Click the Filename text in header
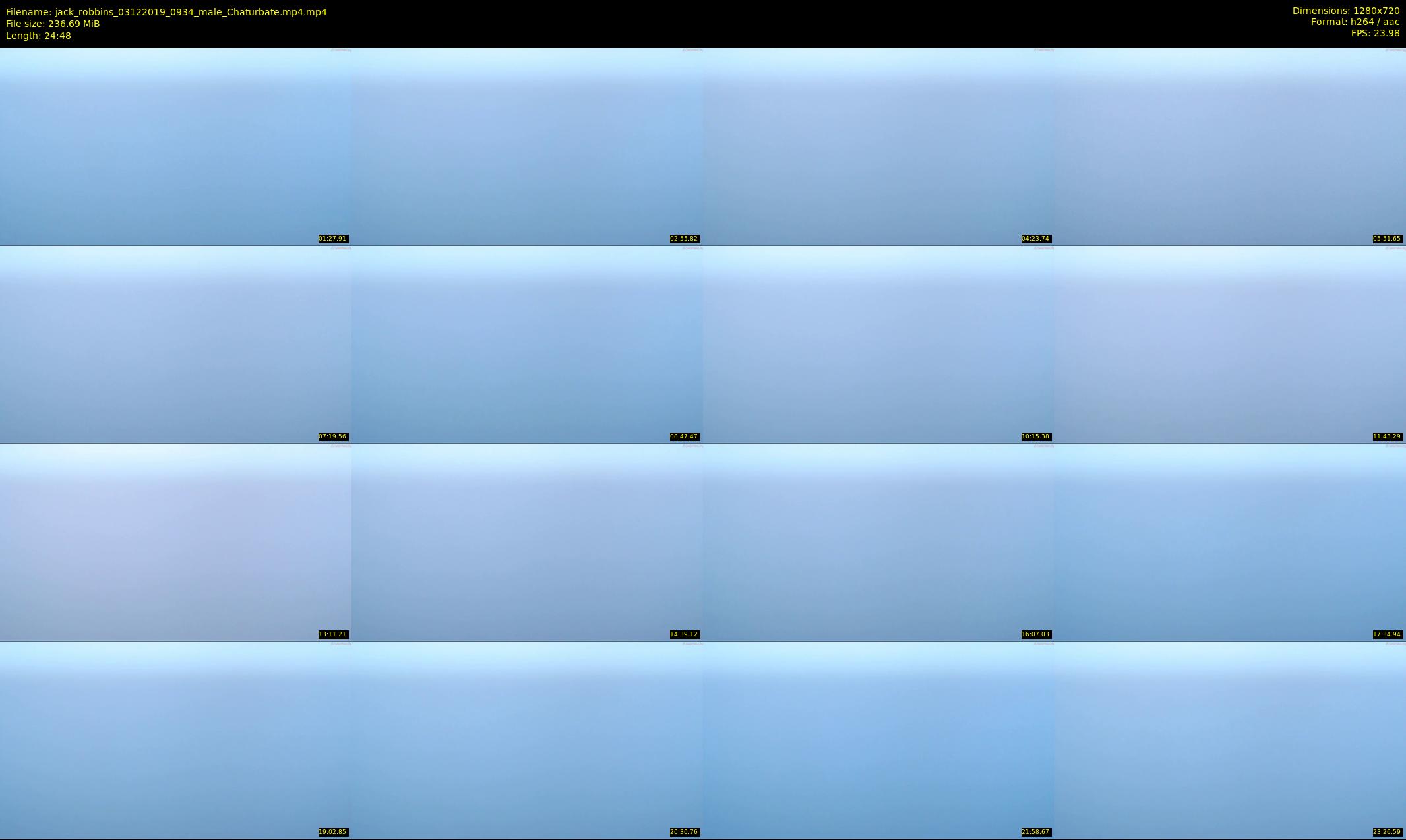The width and height of the screenshot is (1406, 840). pos(166,12)
